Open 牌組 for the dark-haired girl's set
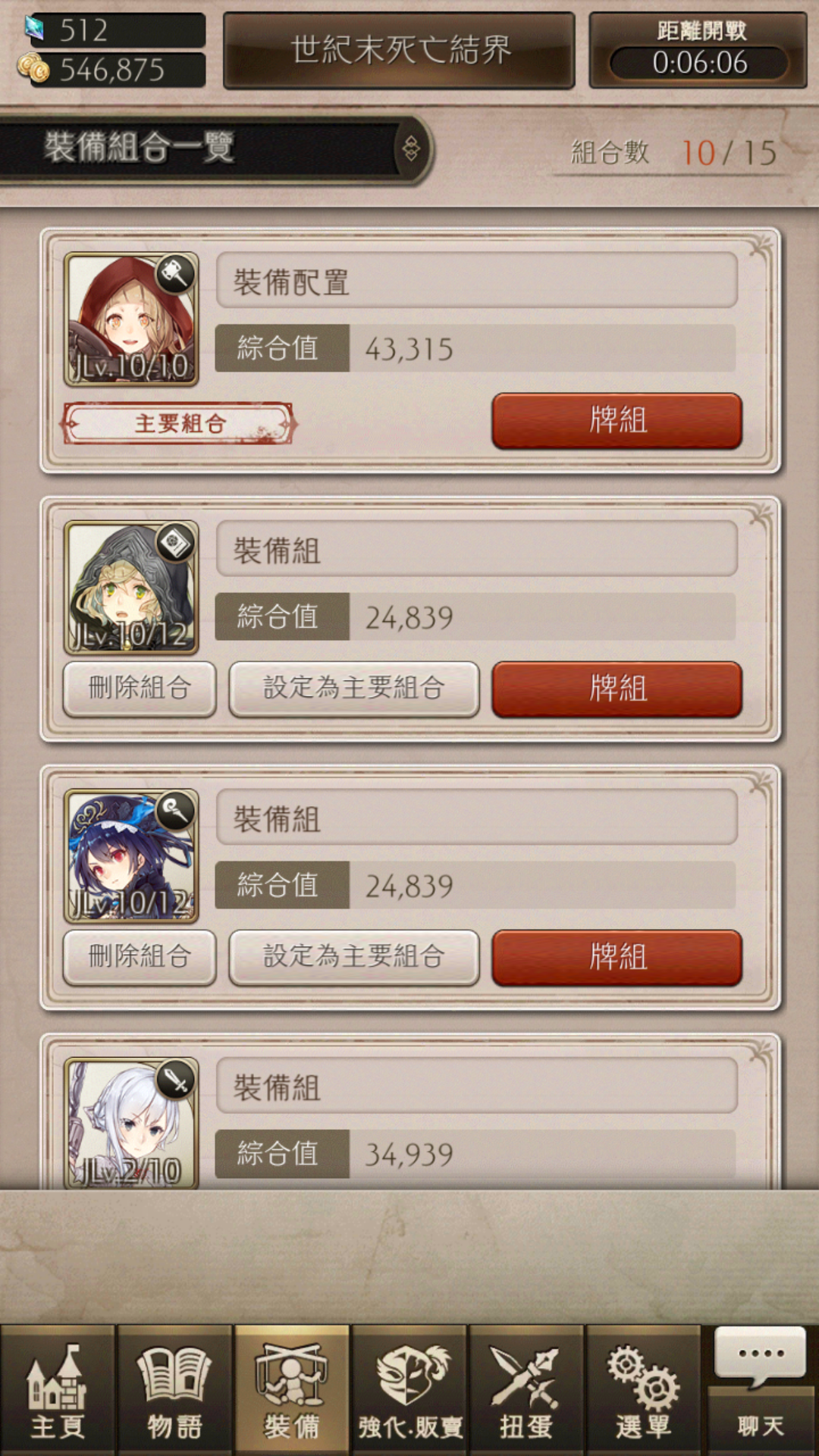The image size is (819, 1456). point(617,957)
